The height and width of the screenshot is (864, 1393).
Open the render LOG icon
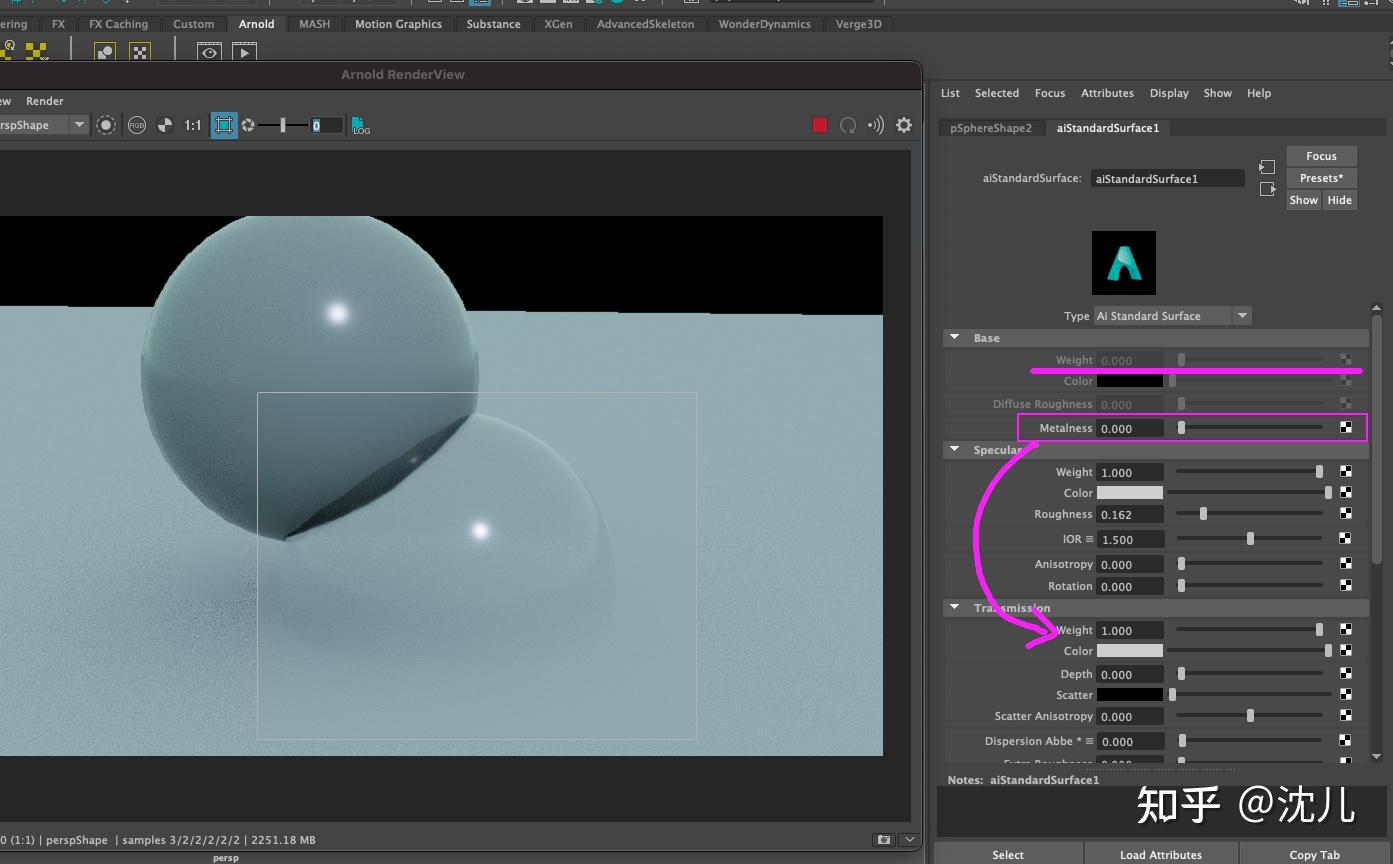point(361,126)
